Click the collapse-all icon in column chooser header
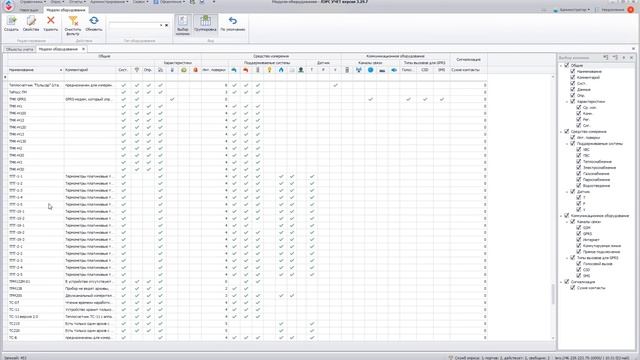 pos(615,58)
